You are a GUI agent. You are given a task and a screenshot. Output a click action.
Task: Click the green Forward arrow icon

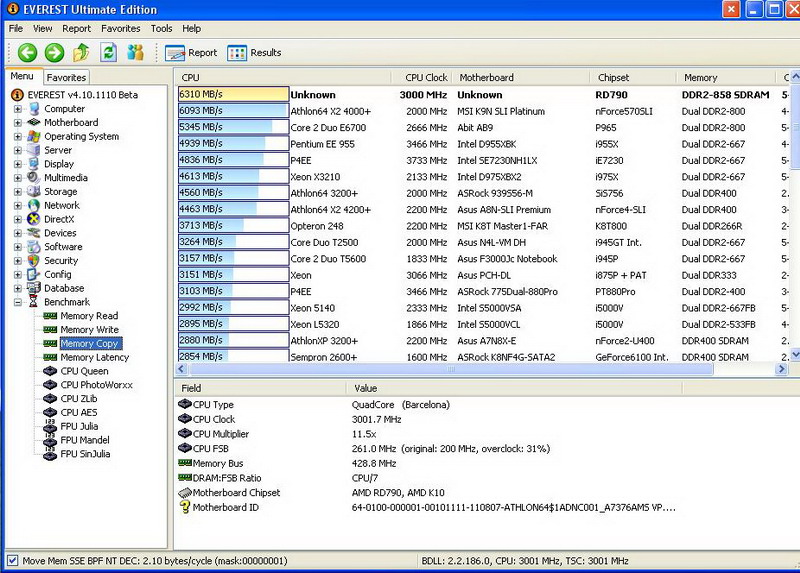54,53
